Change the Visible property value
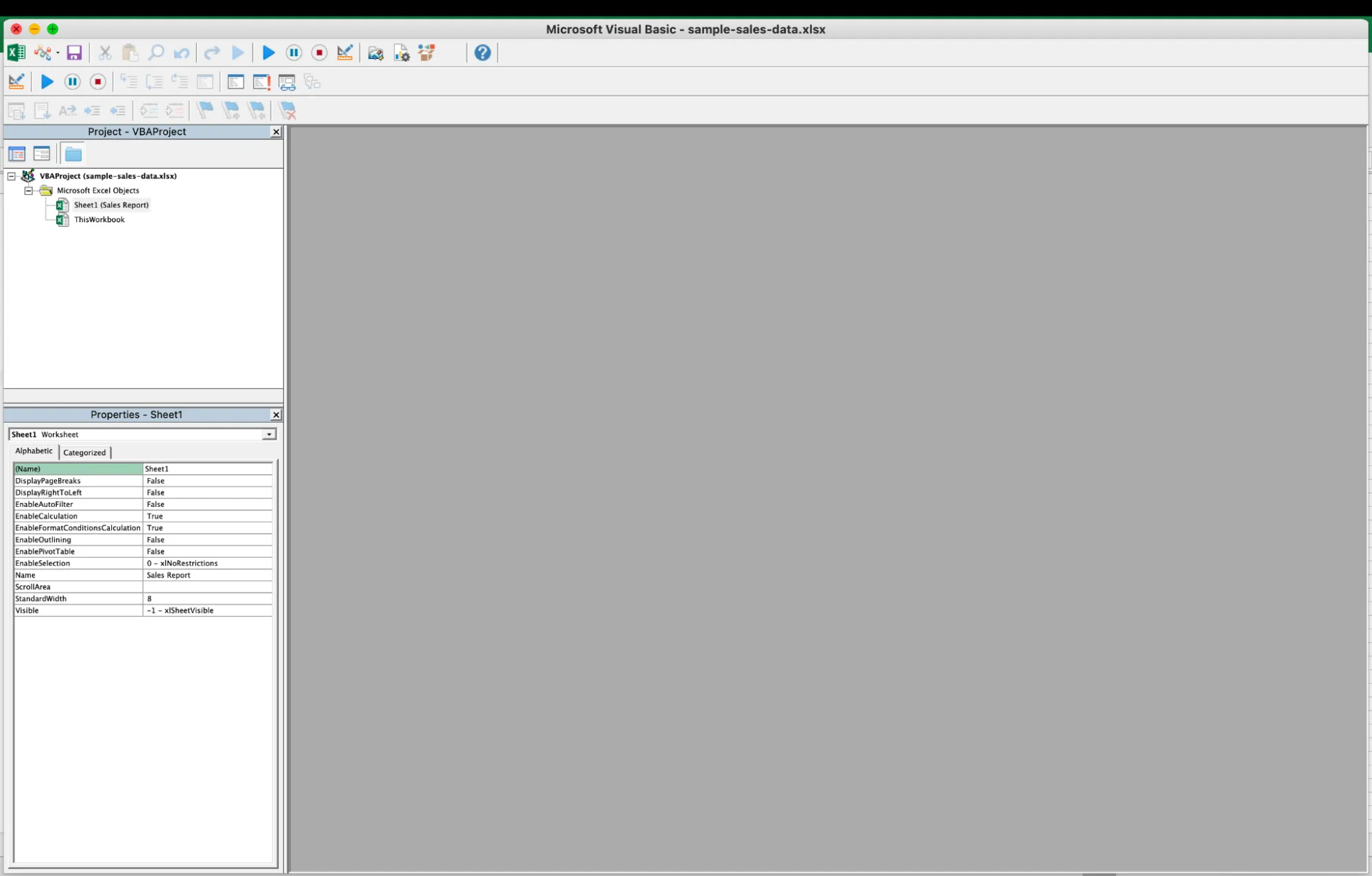The height and width of the screenshot is (876, 1372). coord(206,610)
